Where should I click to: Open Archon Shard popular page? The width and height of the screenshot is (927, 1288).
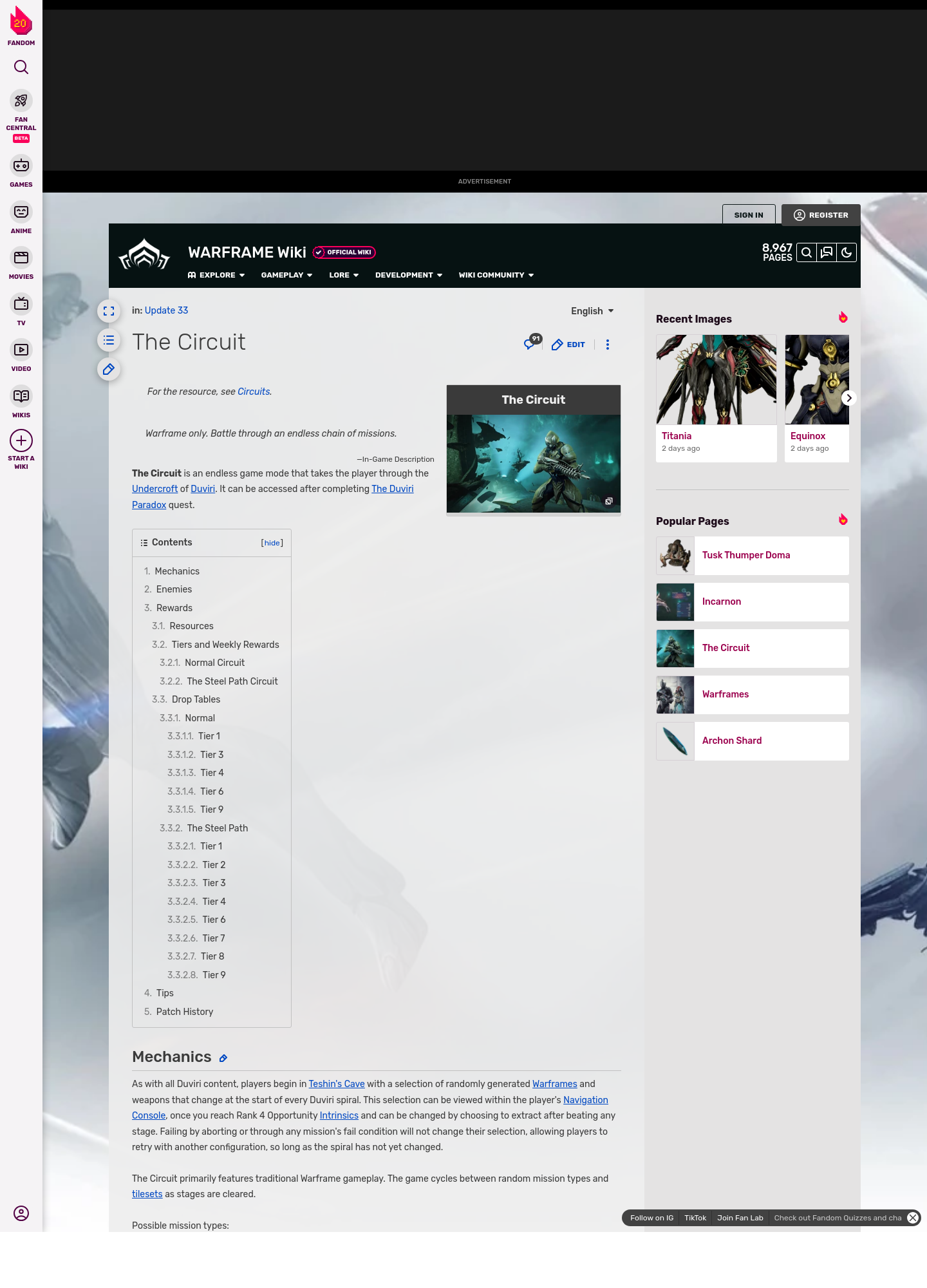(753, 741)
